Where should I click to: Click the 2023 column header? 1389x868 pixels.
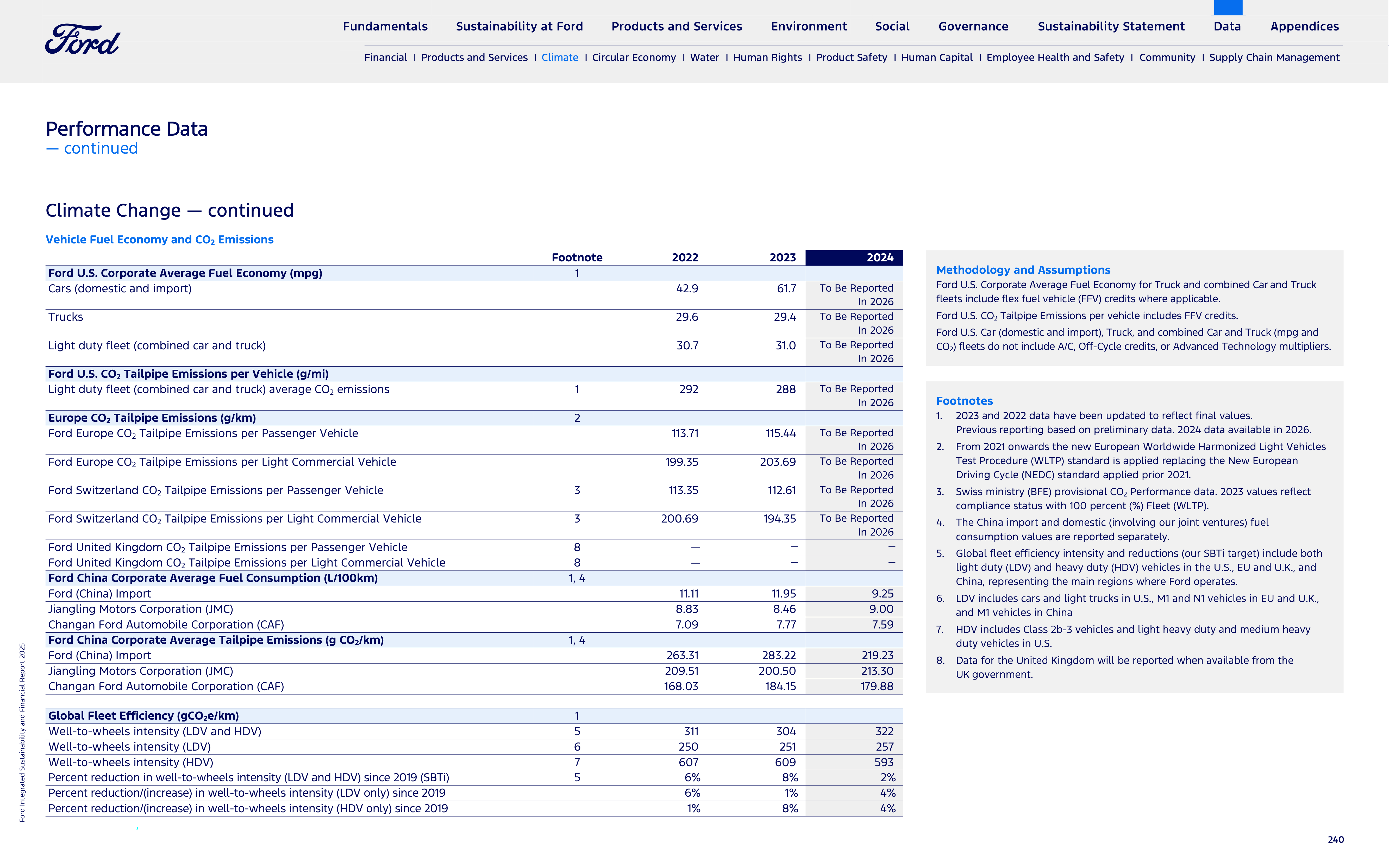(783, 258)
